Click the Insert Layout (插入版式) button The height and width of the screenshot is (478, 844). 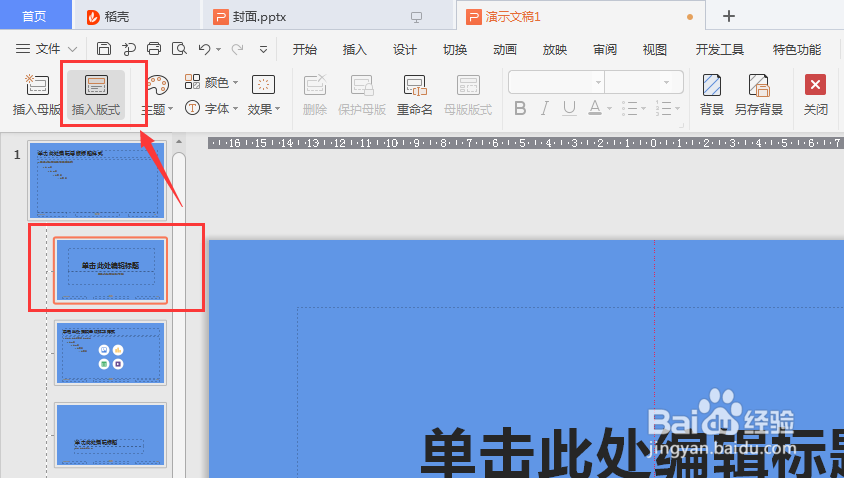(96, 95)
